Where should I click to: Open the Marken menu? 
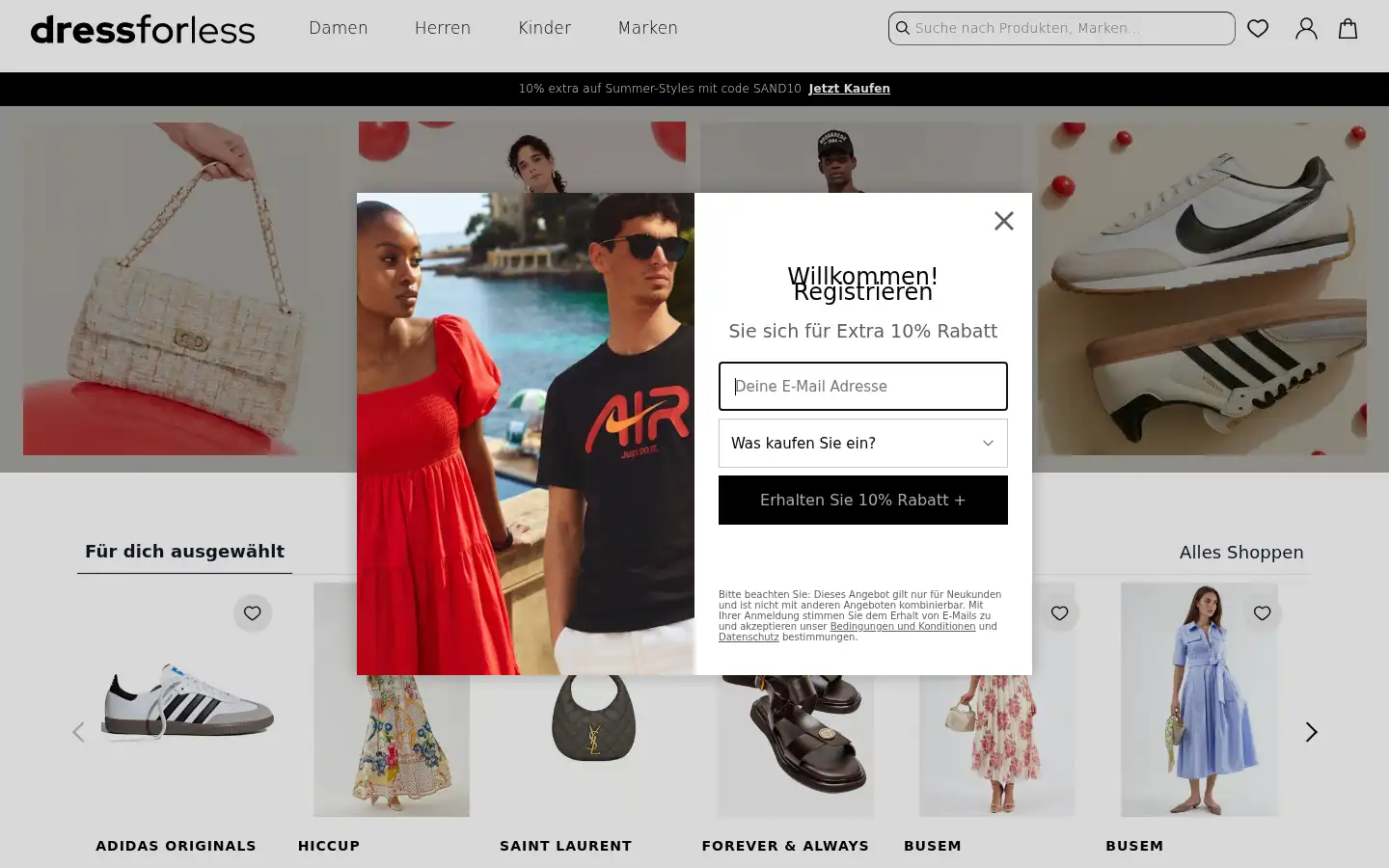pos(648,28)
